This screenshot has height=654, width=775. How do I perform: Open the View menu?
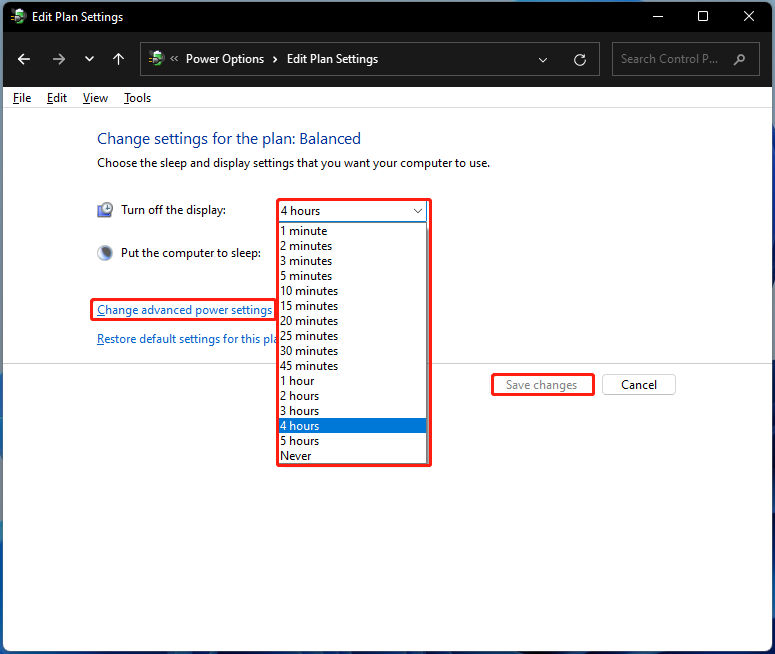click(x=95, y=98)
